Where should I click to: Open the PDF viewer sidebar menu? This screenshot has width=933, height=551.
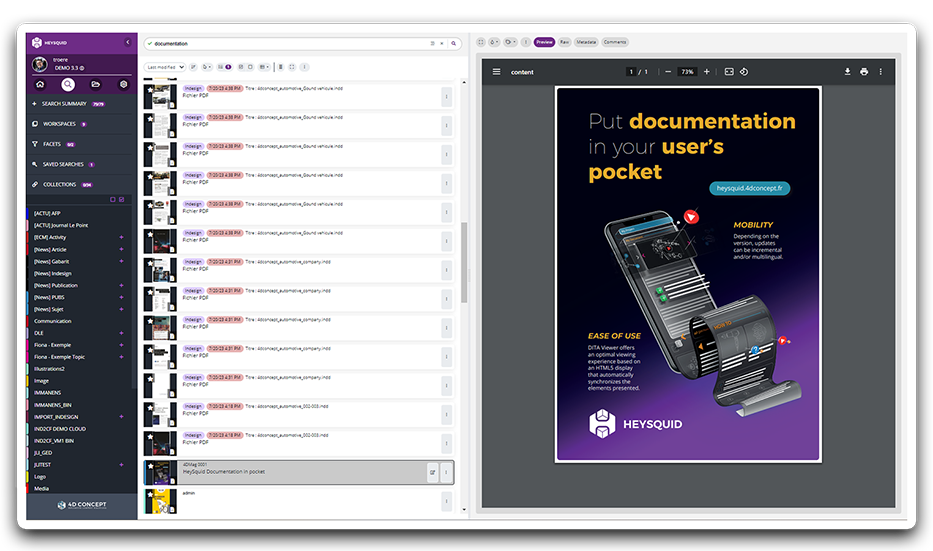tap(496, 72)
